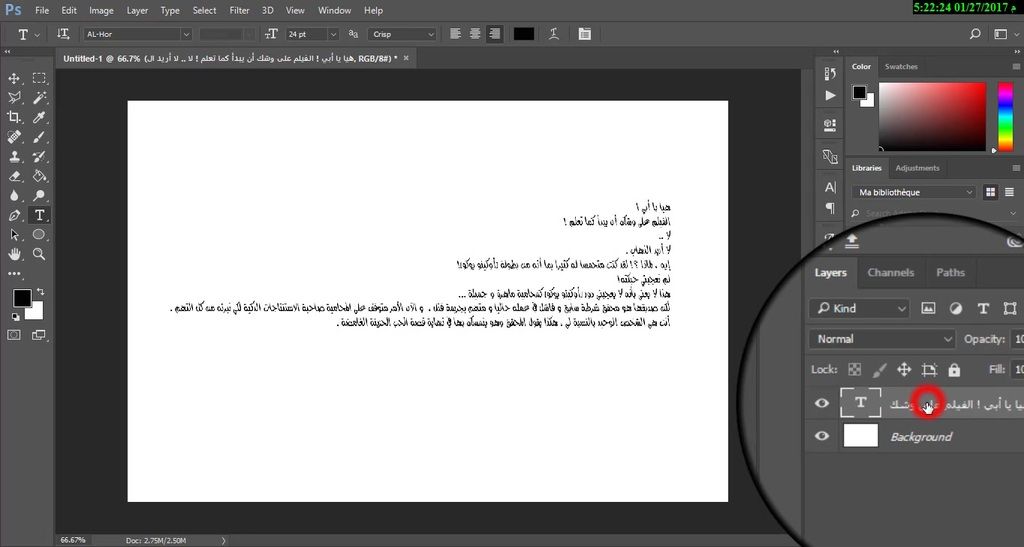Activate the Eraser tool

pos(14,176)
